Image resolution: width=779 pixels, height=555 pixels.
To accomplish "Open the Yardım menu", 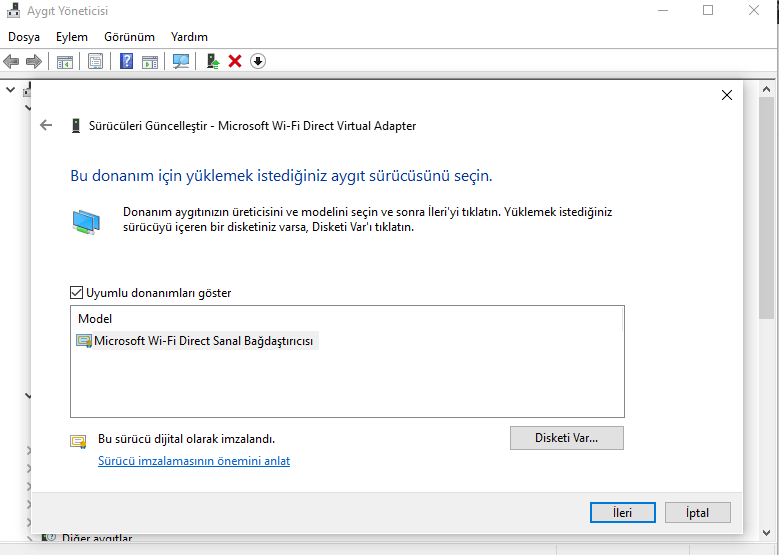I will click(x=189, y=37).
